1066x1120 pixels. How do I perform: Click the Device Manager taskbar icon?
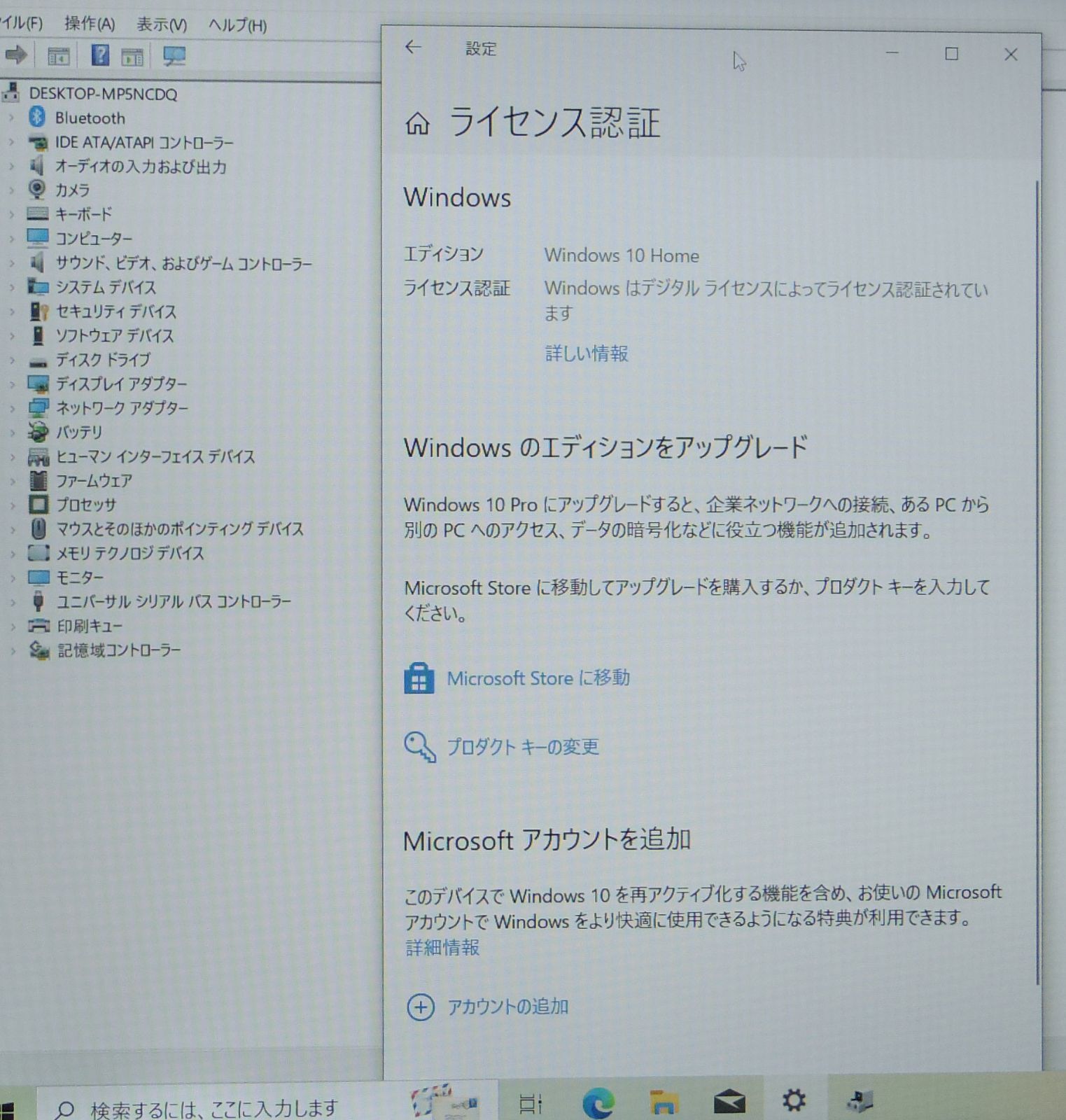tap(860, 1101)
